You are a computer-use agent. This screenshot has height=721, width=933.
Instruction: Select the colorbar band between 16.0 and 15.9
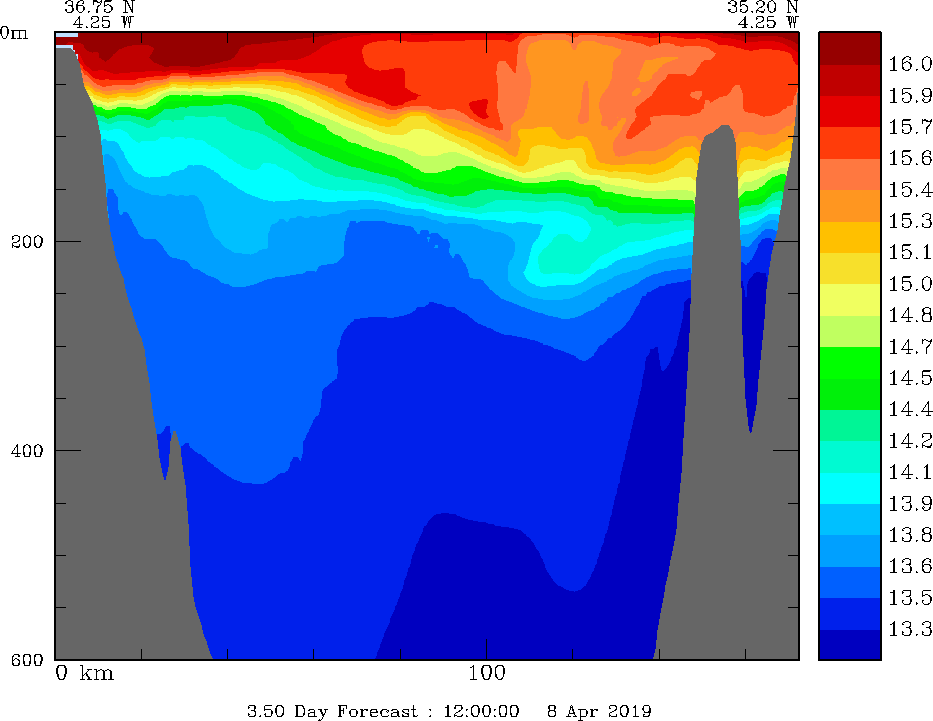pos(850,80)
